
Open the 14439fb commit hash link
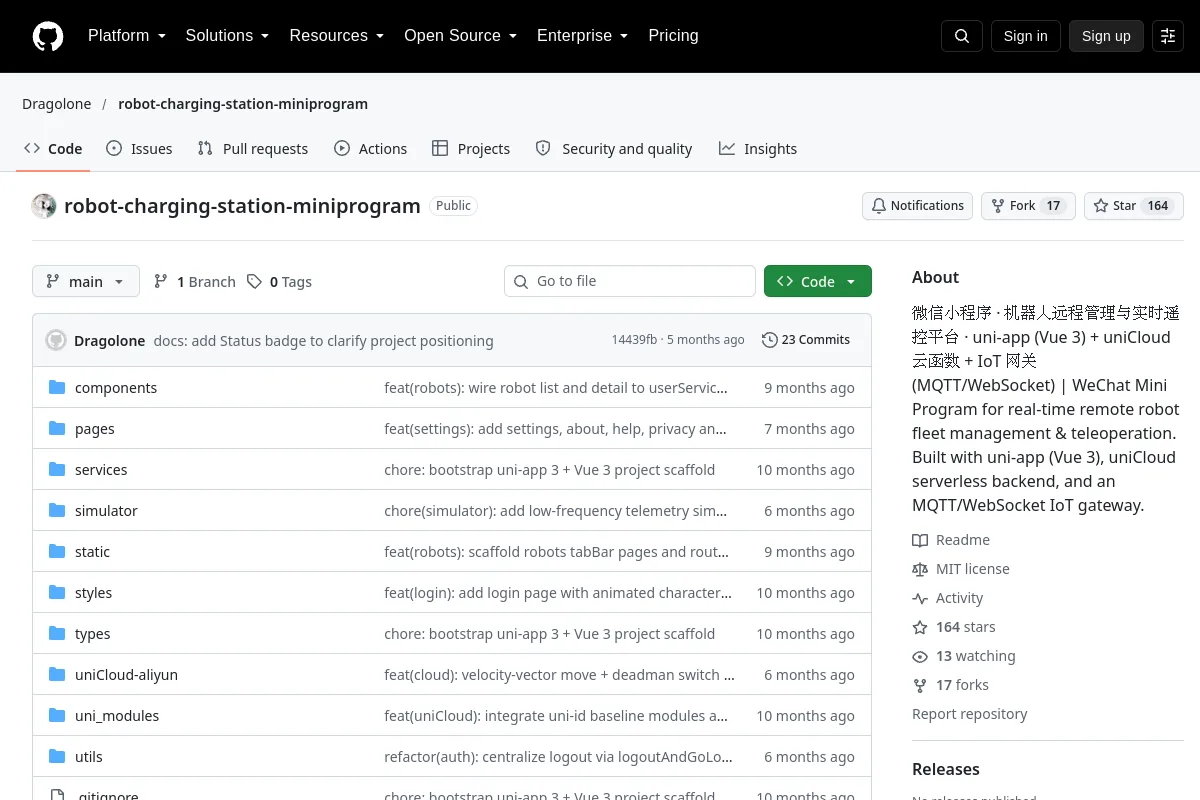click(634, 340)
